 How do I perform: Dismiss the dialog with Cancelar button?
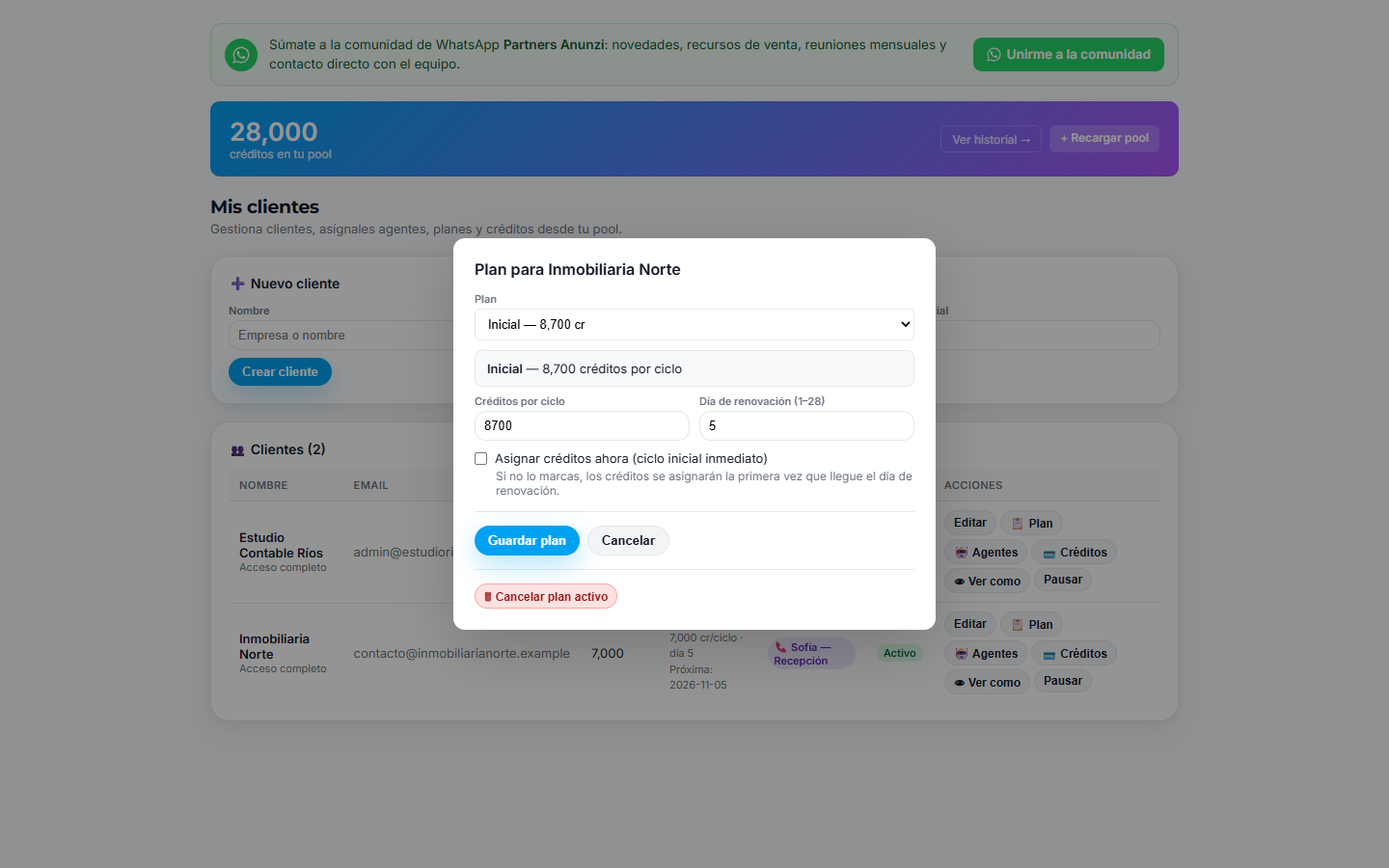point(628,541)
